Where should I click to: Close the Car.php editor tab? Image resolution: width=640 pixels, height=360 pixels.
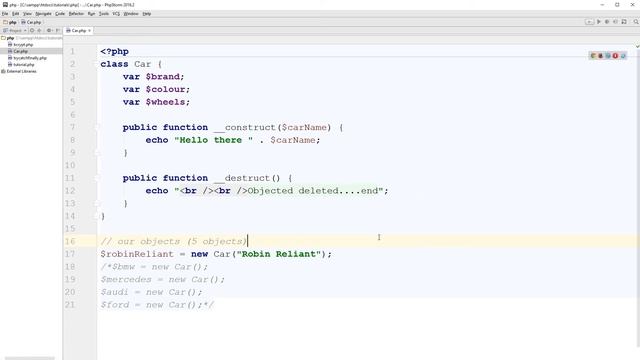point(89,31)
